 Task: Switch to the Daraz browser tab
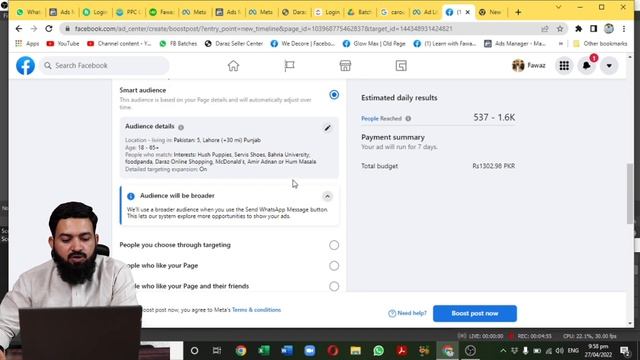(x=295, y=12)
